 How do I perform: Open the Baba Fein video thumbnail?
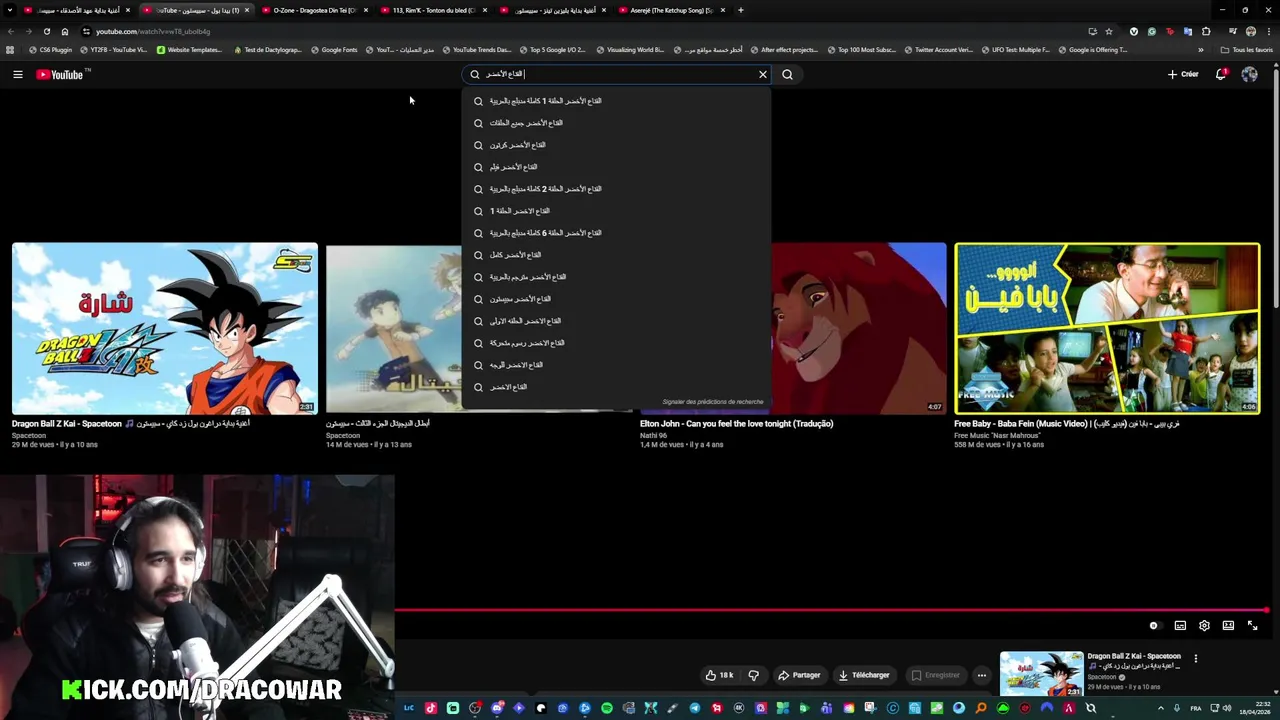tap(1107, 328)
